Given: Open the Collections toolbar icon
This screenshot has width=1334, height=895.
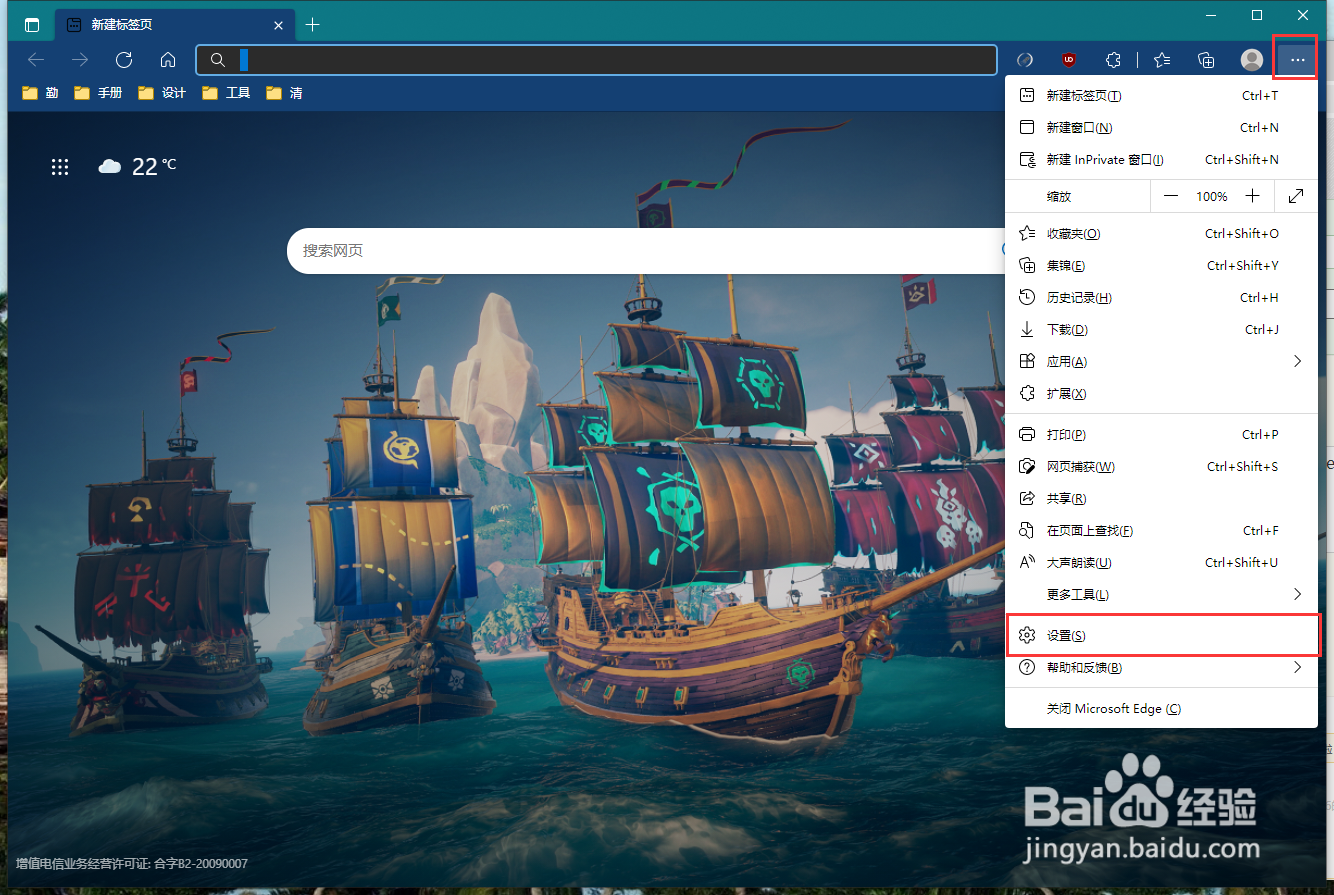Looking at the screenshot, I should pyautogui.click(x=1206, y=60).
